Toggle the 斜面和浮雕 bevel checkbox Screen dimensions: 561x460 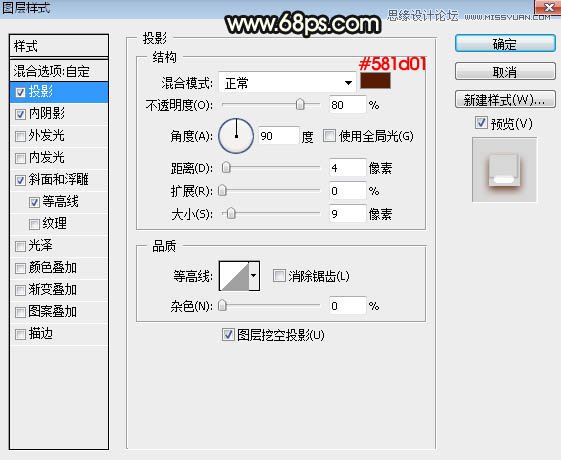(x=20, y=180)
